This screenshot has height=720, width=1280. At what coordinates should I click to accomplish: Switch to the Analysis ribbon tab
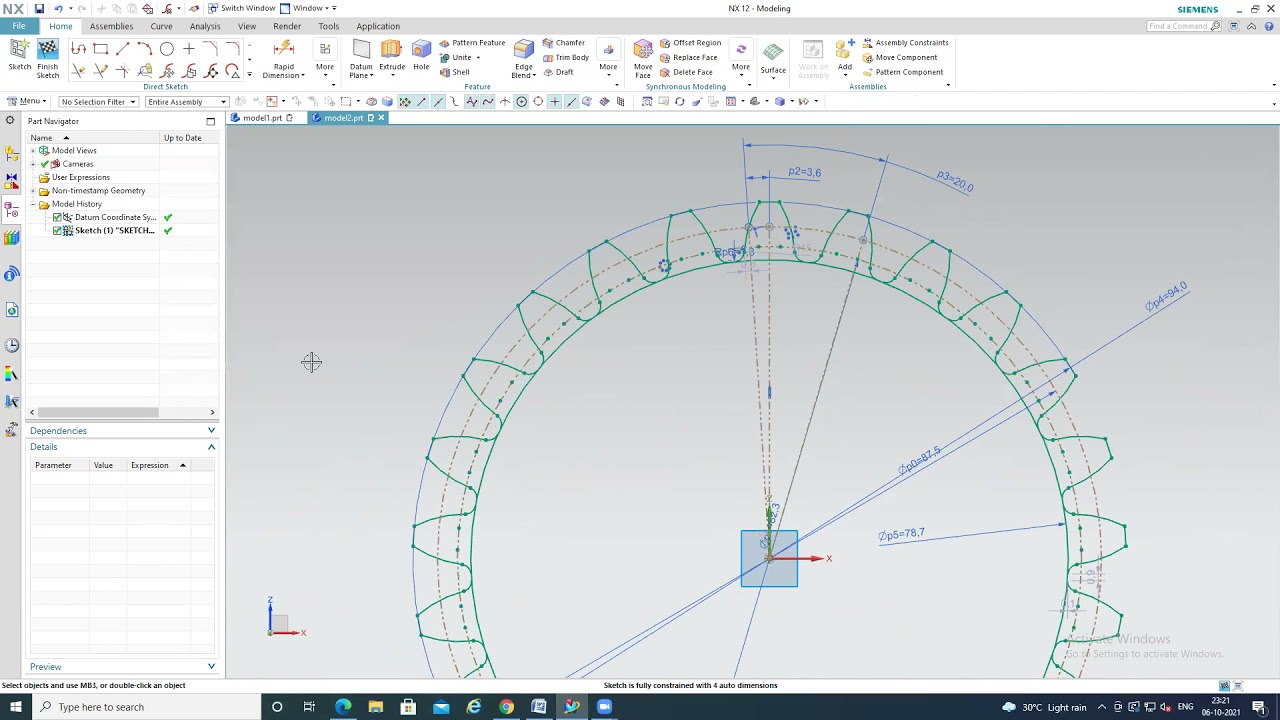click(x=205, y=26)
